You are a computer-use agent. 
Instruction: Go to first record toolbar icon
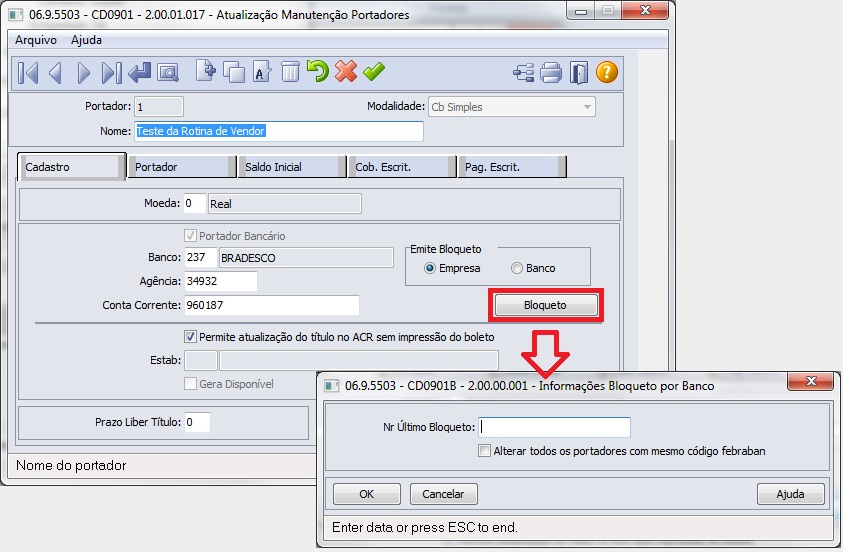28,72
